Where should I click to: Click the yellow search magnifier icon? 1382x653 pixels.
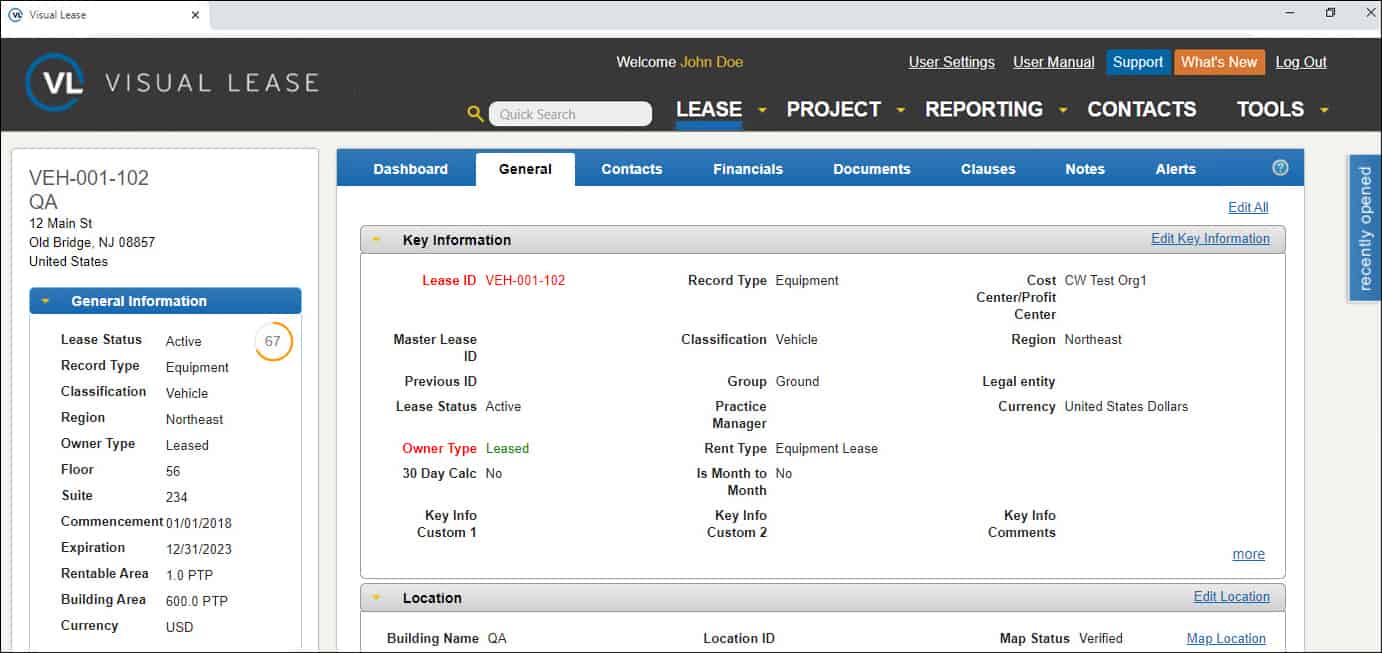tap(475, 114)
